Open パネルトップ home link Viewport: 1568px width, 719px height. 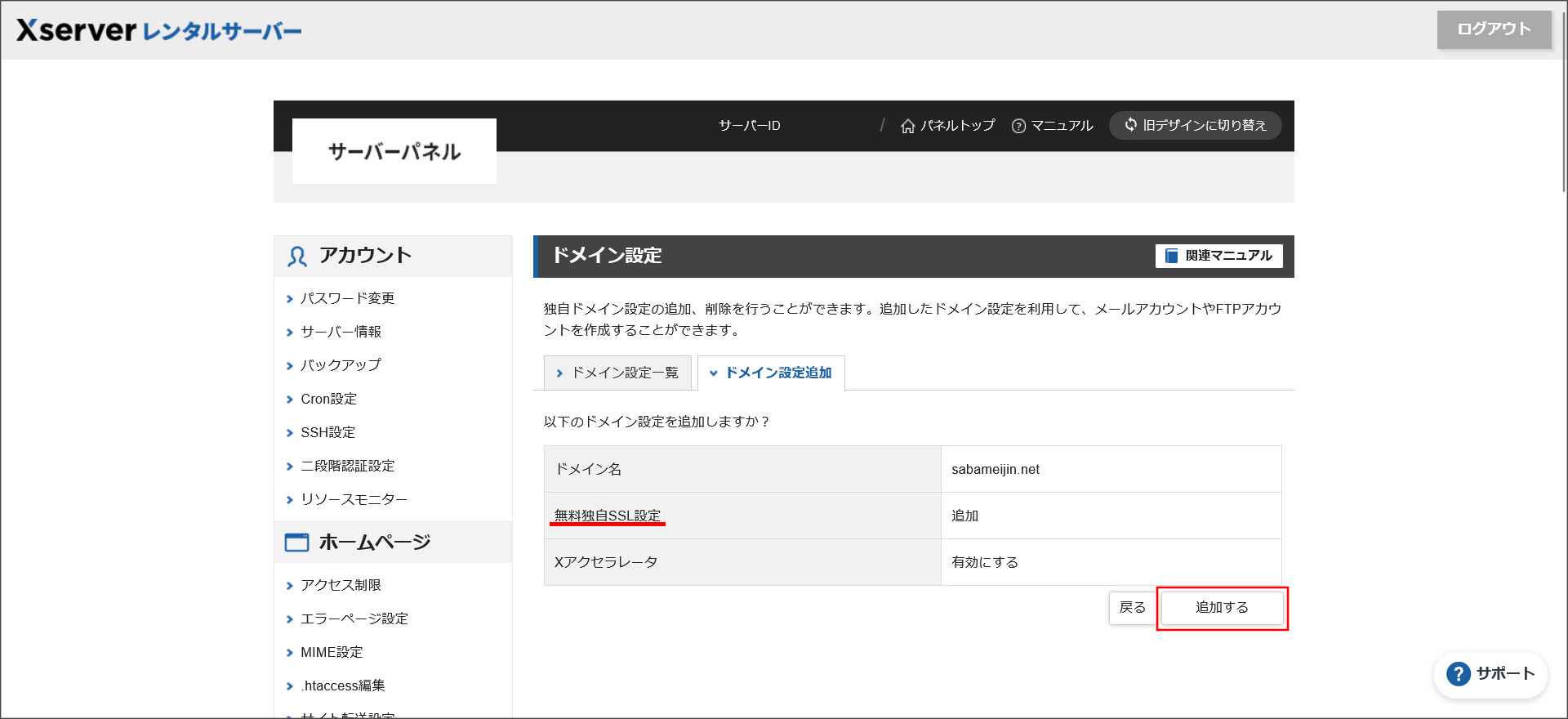(x=947, y=125)
